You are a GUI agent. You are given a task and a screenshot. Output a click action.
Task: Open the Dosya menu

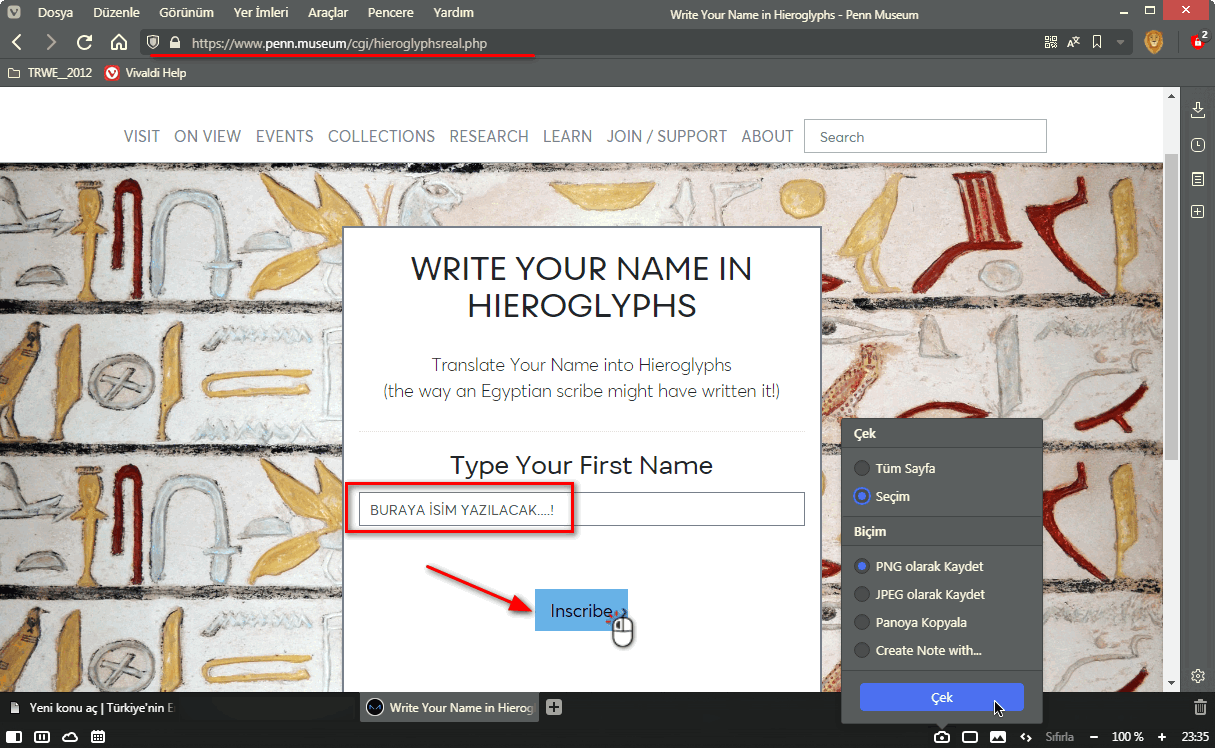pyautogui.click(x=55, y=13)
